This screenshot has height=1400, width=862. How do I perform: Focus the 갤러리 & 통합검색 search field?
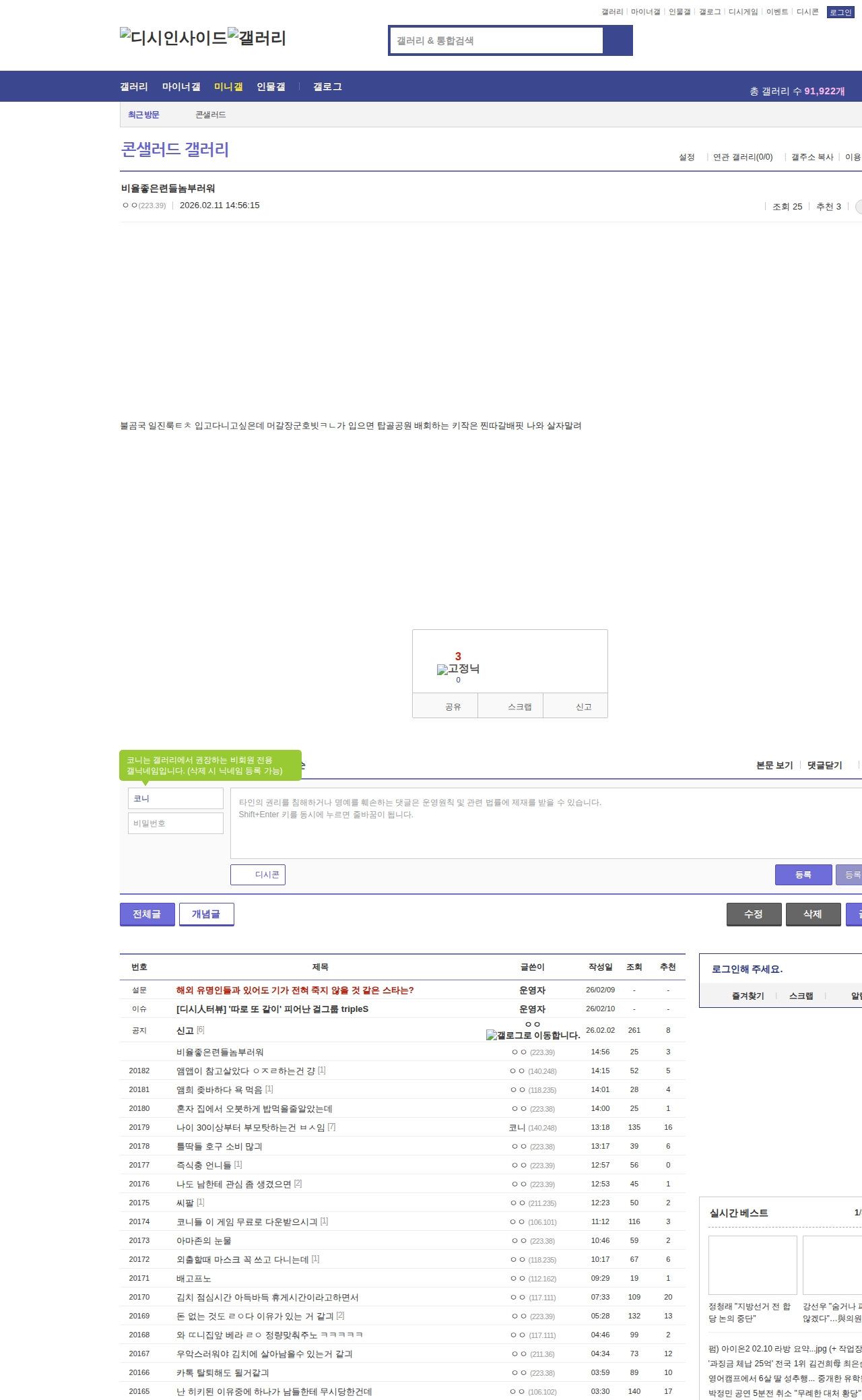[x=496, y=40]
